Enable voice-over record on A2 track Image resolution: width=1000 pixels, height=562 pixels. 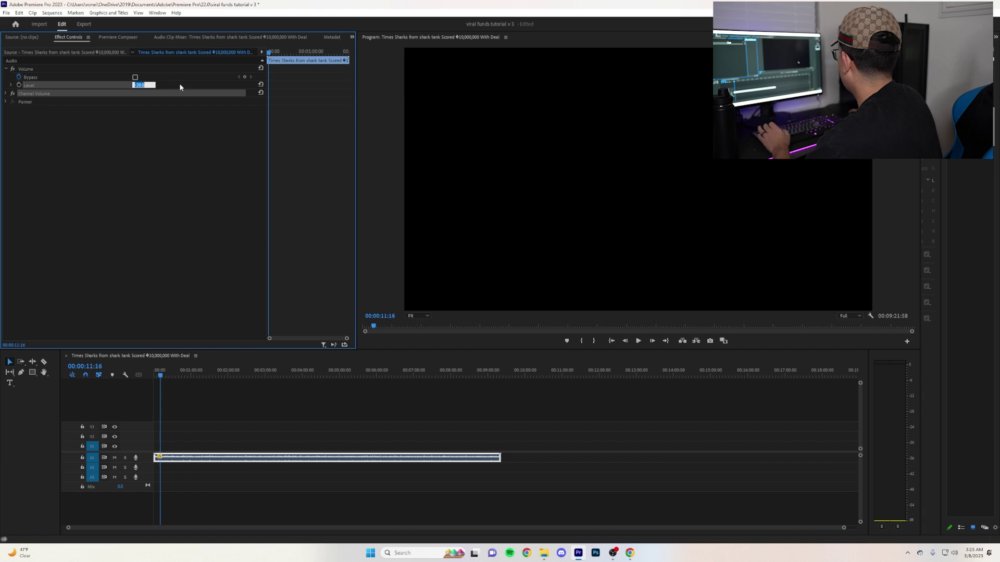pos(135,468)
